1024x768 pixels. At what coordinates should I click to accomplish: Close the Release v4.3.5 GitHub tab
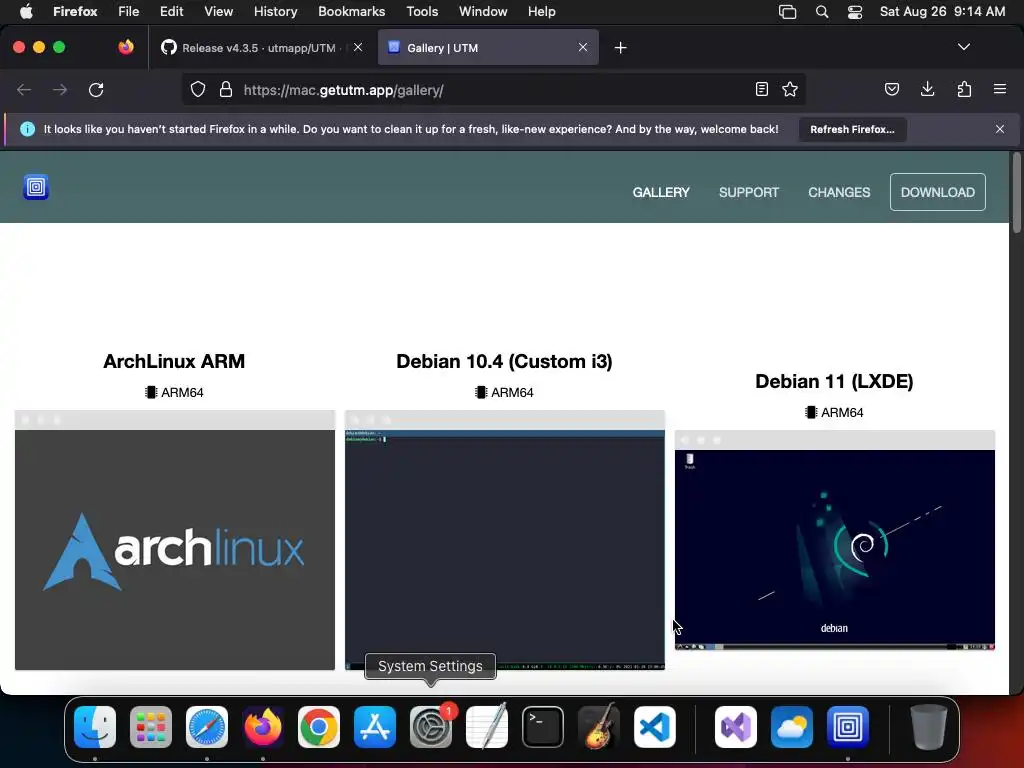pos(358,48)
